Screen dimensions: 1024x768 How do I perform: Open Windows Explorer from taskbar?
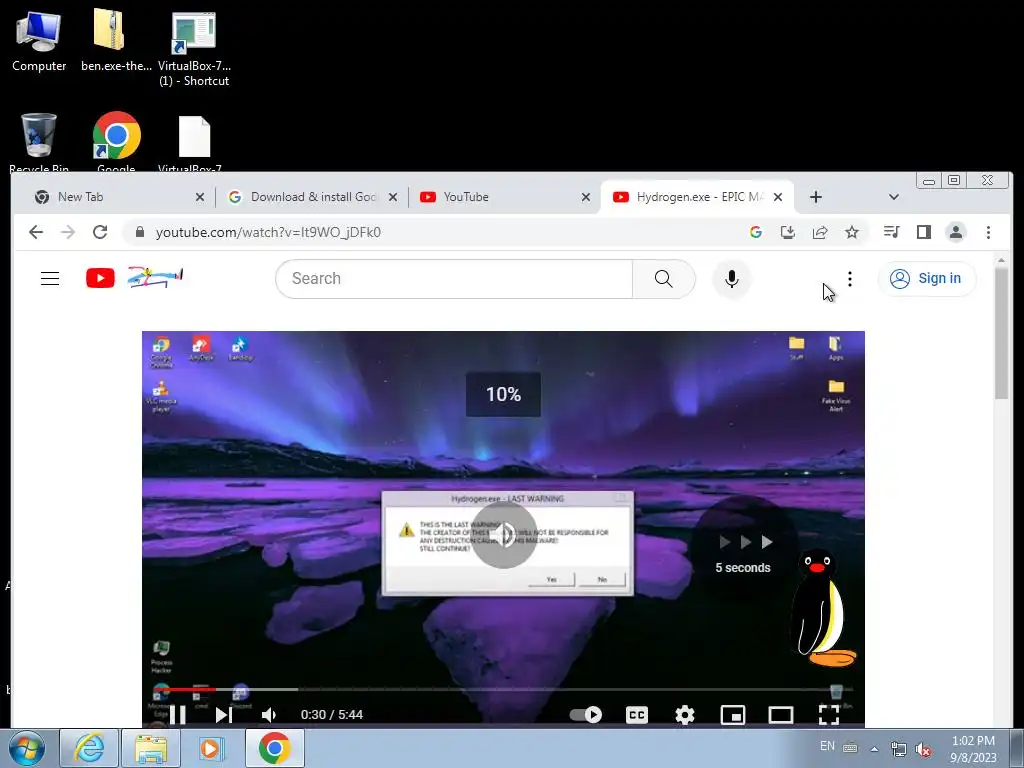point(152,748)
